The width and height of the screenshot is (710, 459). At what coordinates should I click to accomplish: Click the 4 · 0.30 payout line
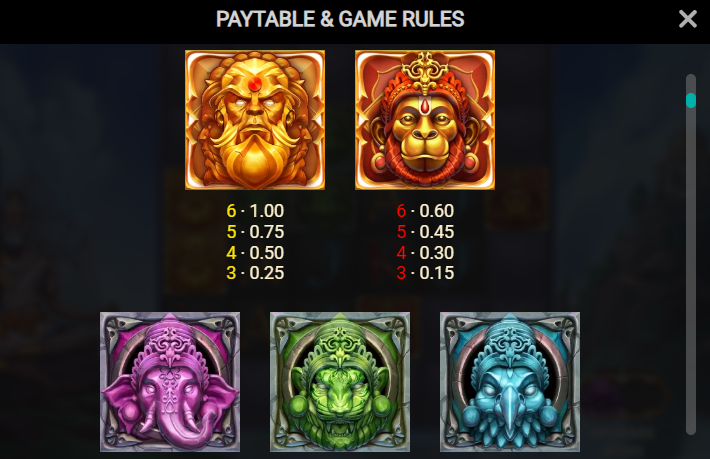coord(425,253)
